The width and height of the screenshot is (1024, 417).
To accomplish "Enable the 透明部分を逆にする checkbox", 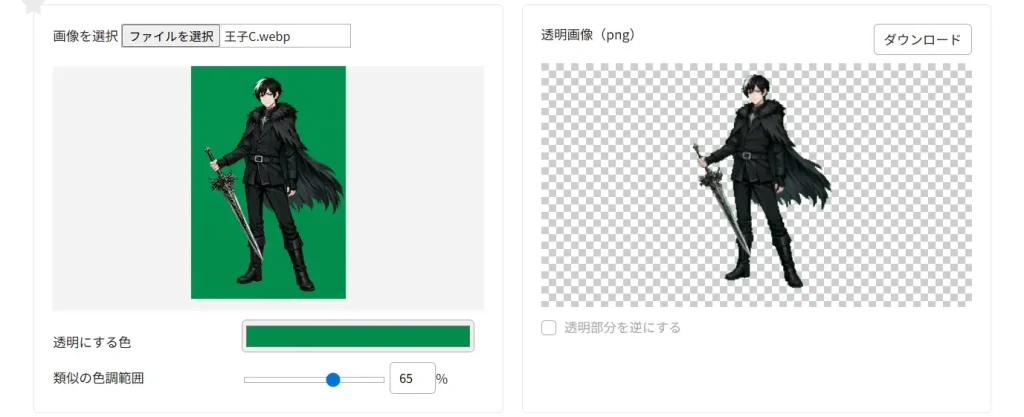I will [549, 328].
